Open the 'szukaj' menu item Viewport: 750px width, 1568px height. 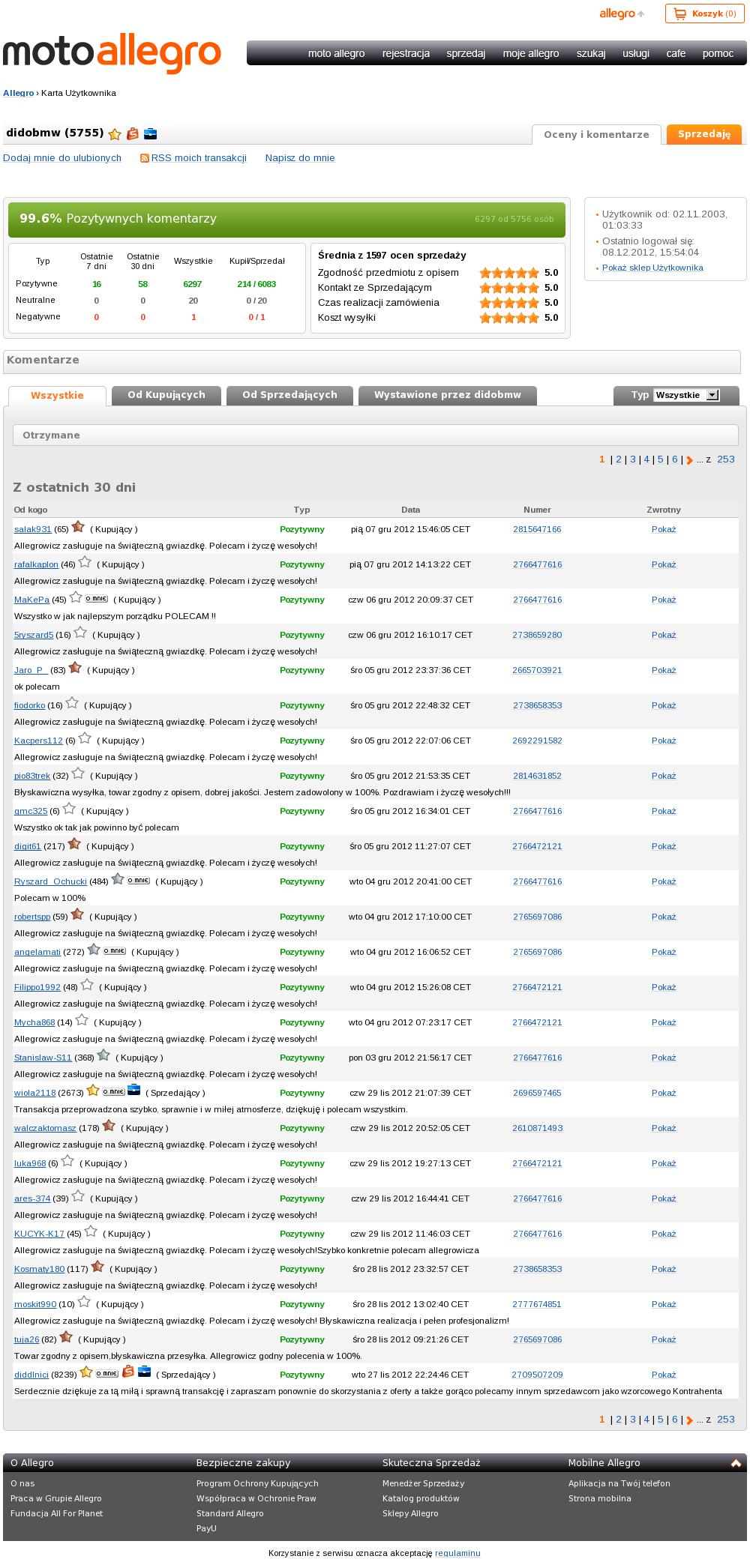tap(591, 53)
